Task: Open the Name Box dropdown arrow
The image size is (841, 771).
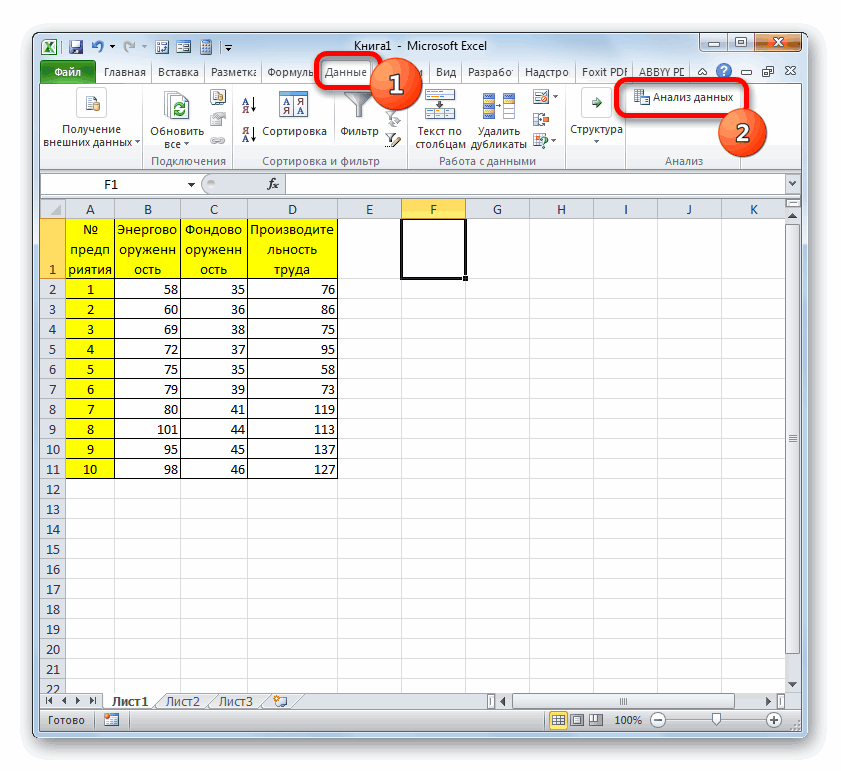Action: click(x=191, y=185)
